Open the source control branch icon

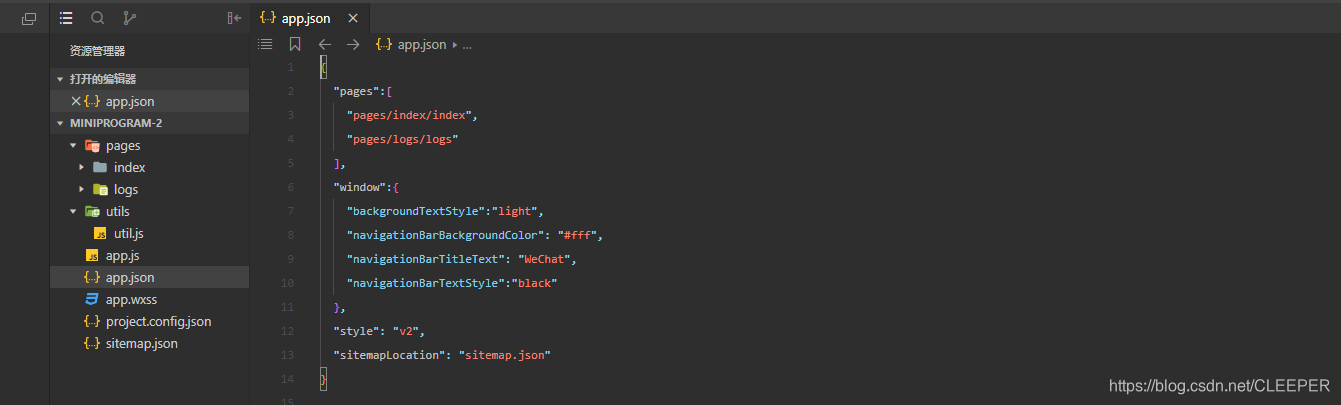coord(129,18)
